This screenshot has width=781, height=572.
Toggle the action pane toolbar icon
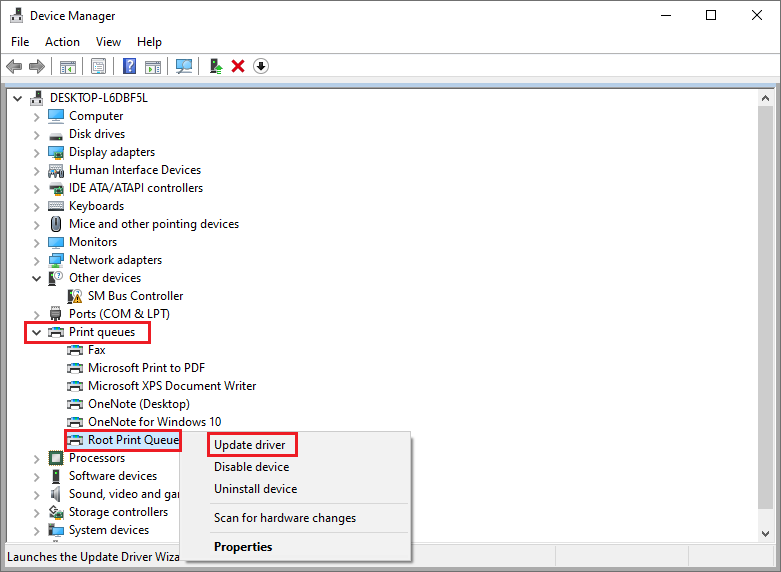point(153,66)
